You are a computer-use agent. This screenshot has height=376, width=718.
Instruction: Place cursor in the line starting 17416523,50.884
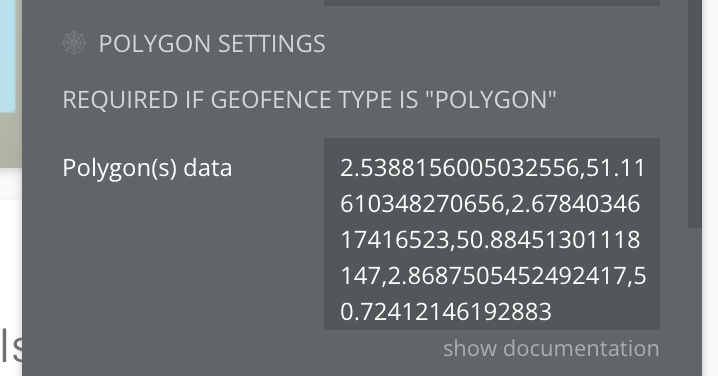tap(490, 240)
